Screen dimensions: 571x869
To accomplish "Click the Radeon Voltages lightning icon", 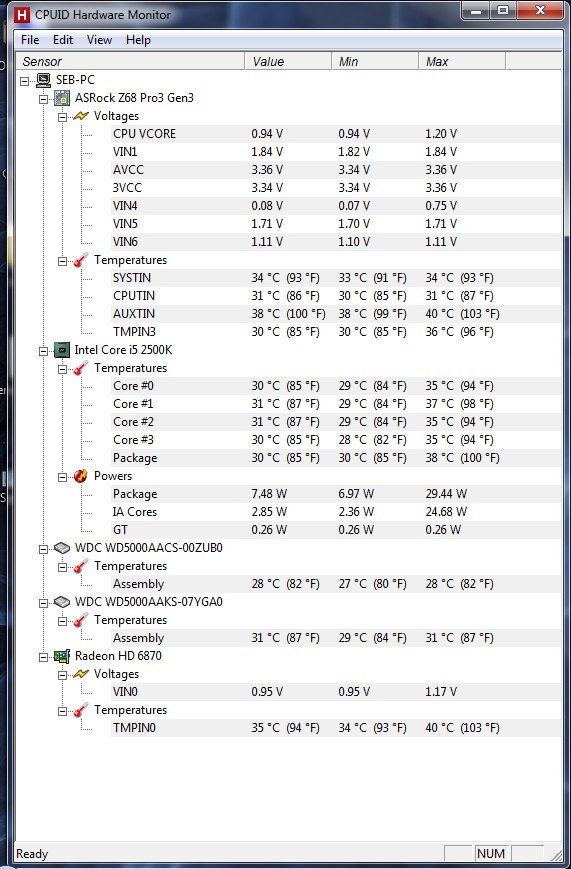I will pyautogui.click(x=81, y=674).
